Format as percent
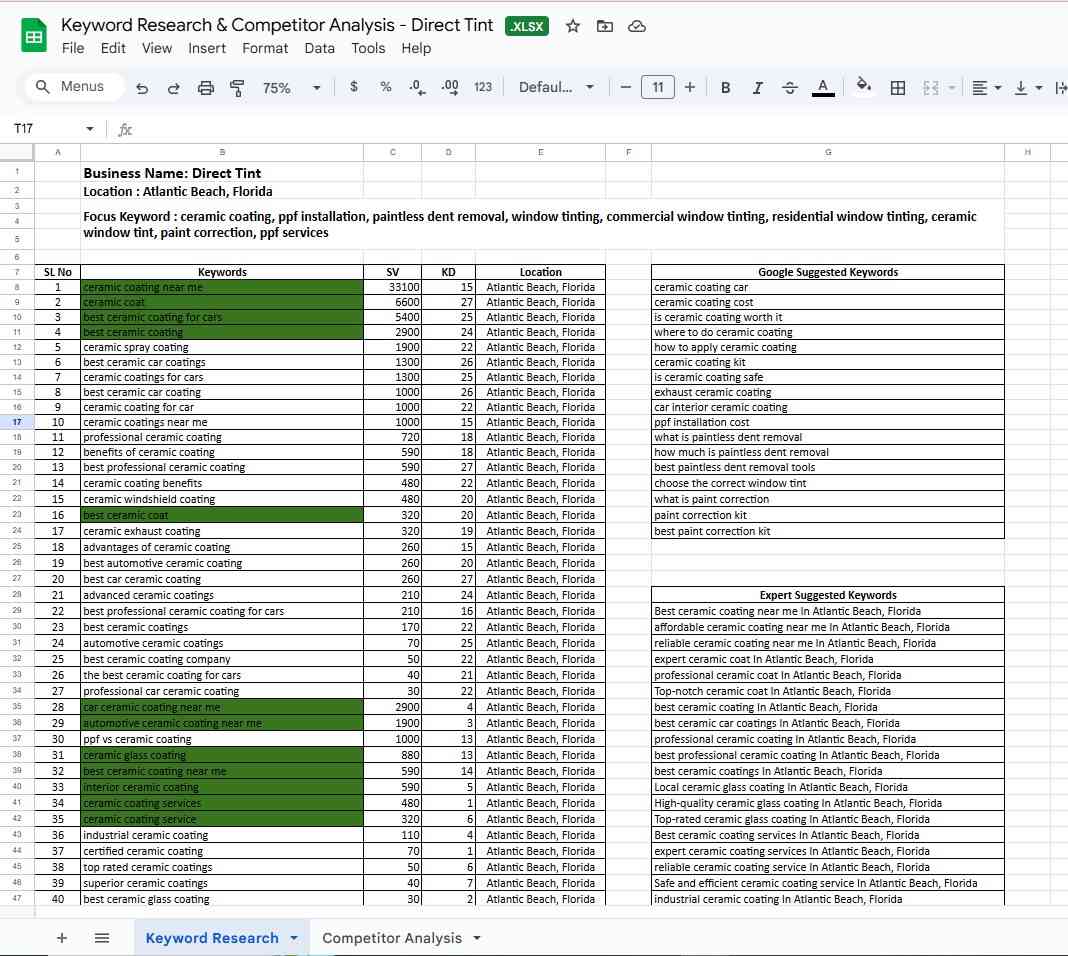This screenshot has width=1068, height=956. click(386, 87)
